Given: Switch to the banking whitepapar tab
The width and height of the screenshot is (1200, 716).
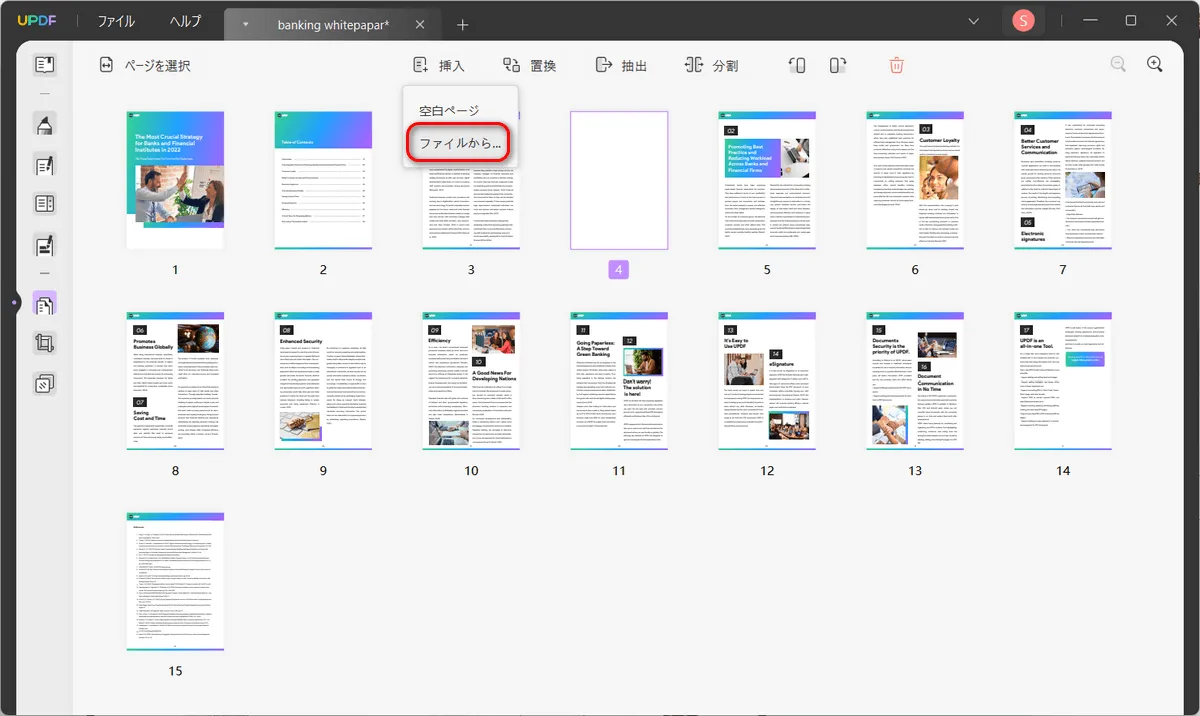Looking at the screenshot, I should point(333,24).
